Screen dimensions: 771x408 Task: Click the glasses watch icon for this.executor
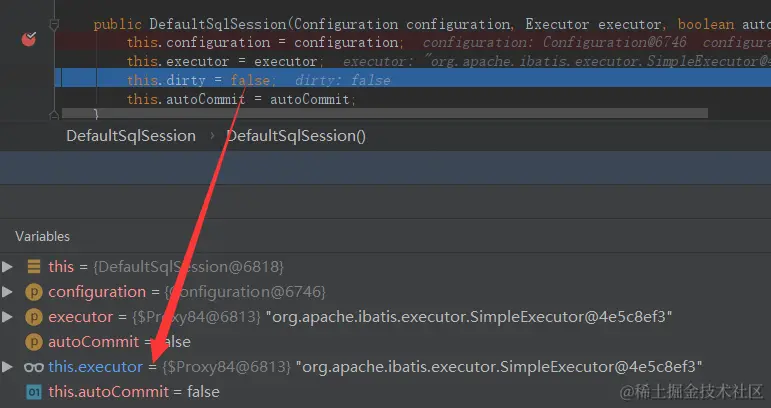[34, 367]
